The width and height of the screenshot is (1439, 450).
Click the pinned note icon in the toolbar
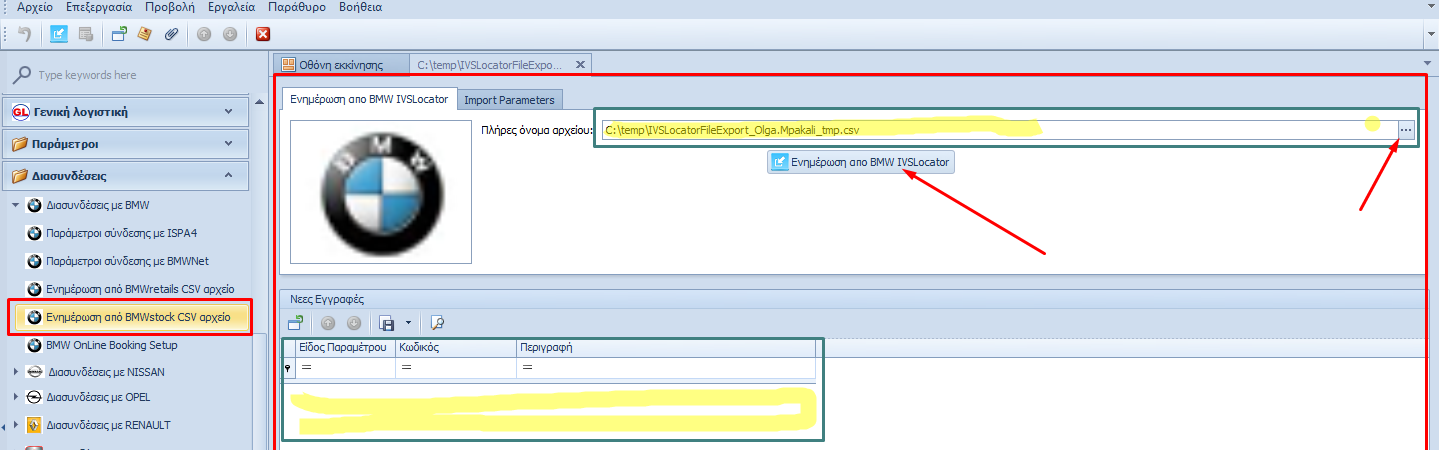tap(145, 34)
